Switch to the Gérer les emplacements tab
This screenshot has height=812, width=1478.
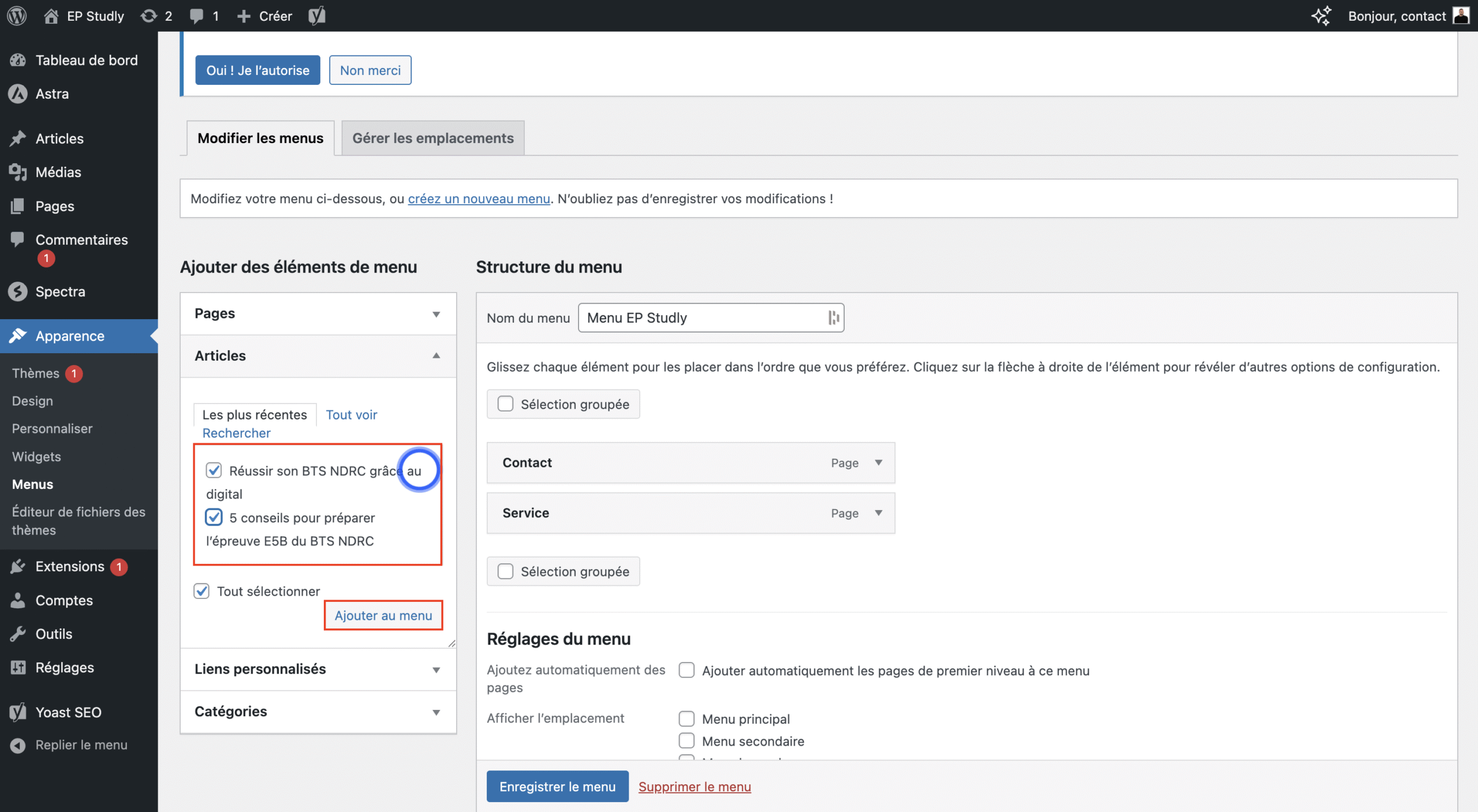[432, 138]
